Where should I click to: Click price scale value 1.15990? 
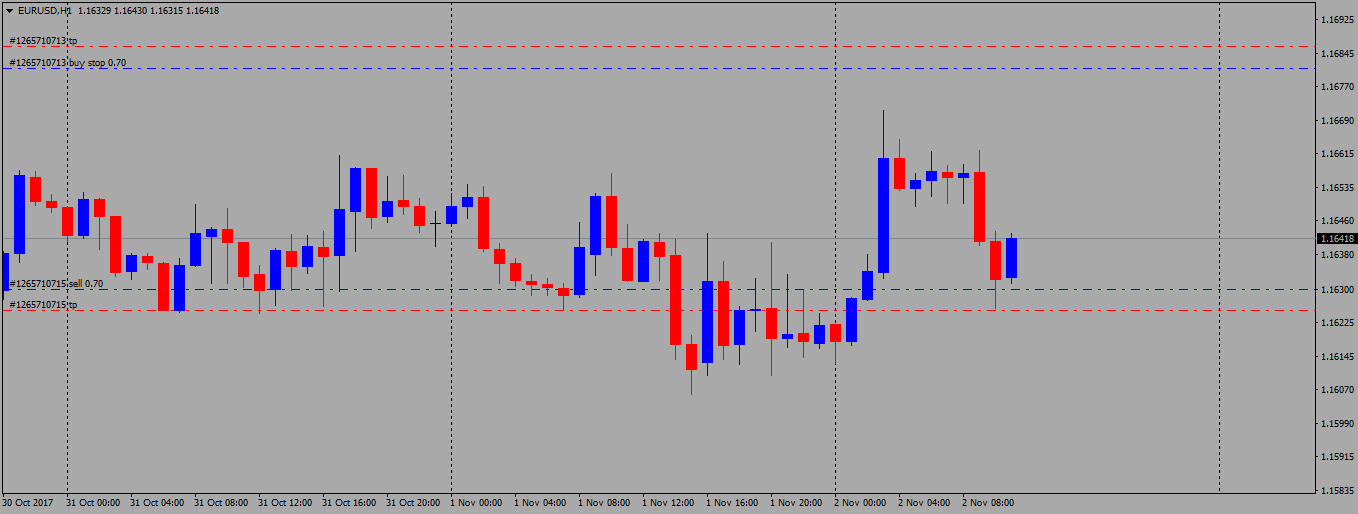(x=1336, y=423)
